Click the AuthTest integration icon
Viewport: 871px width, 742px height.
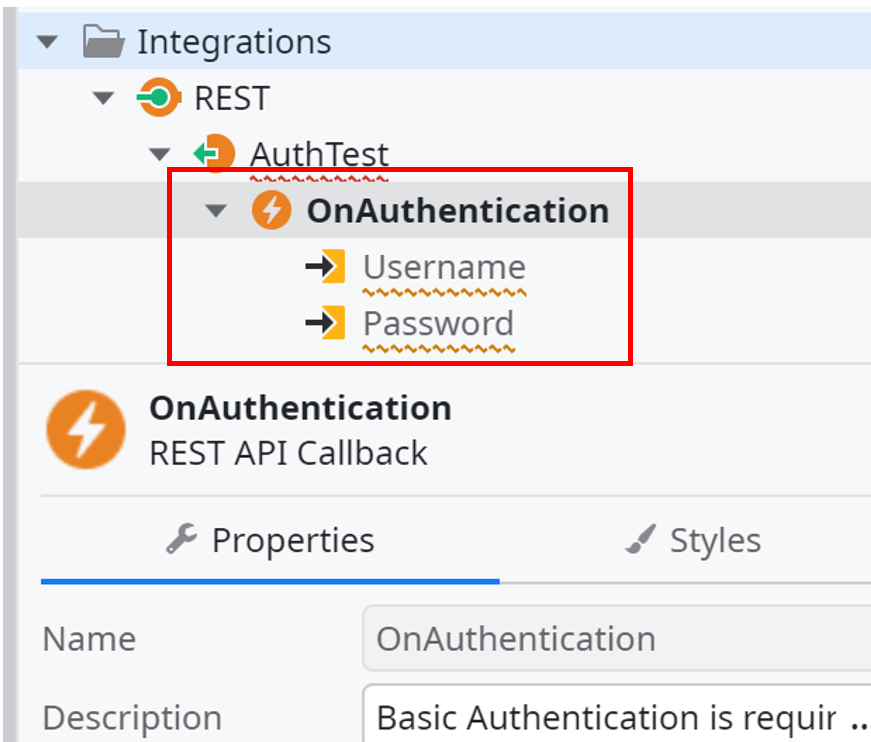point(214,153)
